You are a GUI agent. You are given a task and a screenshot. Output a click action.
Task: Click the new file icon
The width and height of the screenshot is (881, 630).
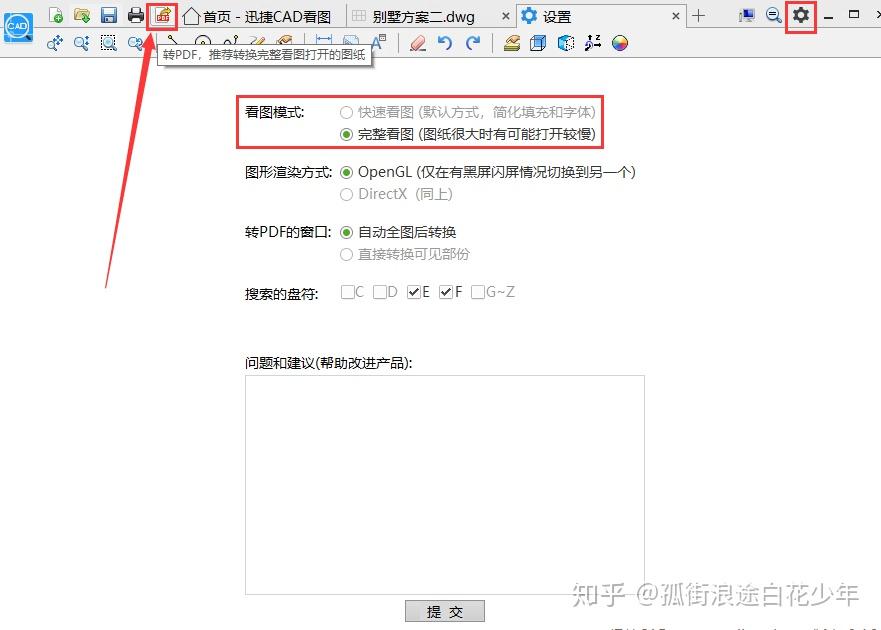click(x=55, y=15)
